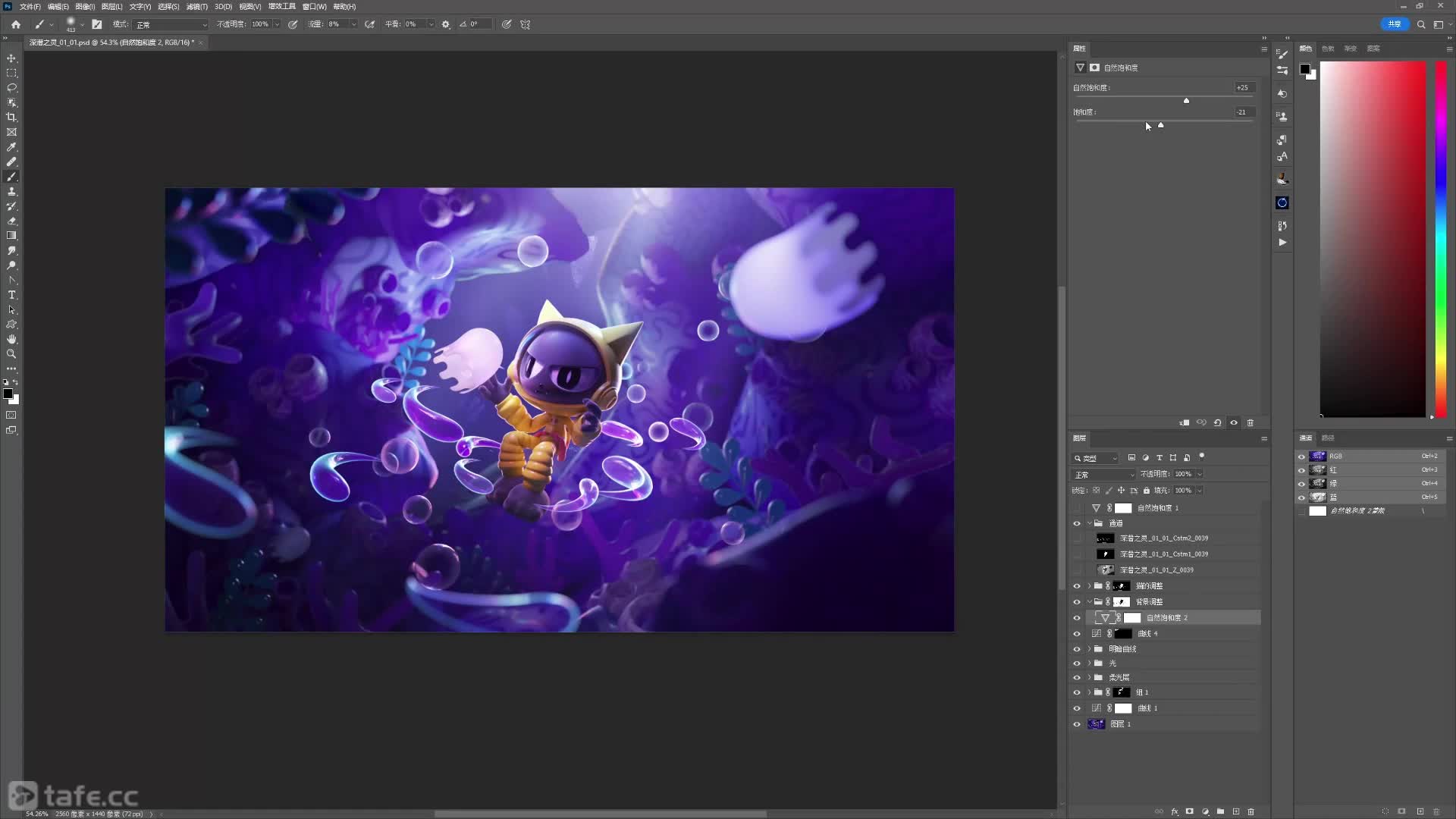Select the Type tool
Screen dimensions: 1456x819
pyautogui.click(x=11, y=295)
